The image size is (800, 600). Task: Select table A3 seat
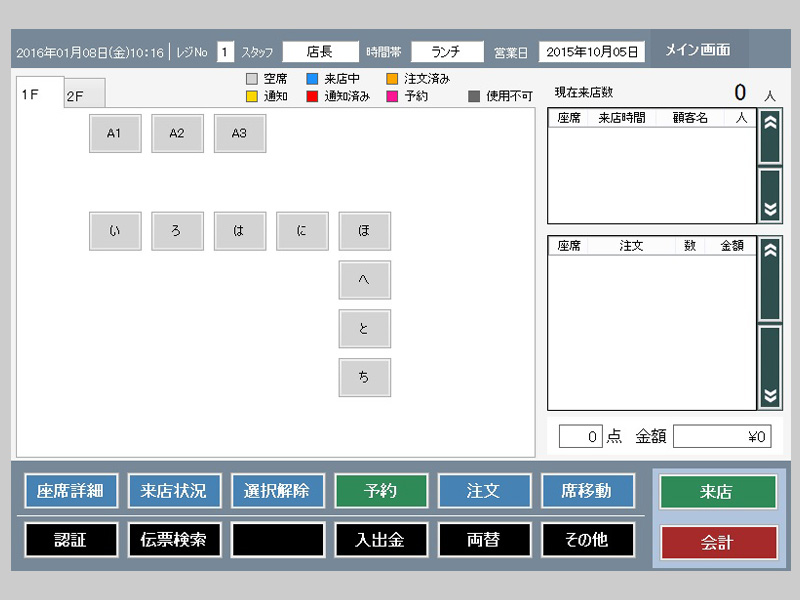pyautogui.click(x=239, y=133)
